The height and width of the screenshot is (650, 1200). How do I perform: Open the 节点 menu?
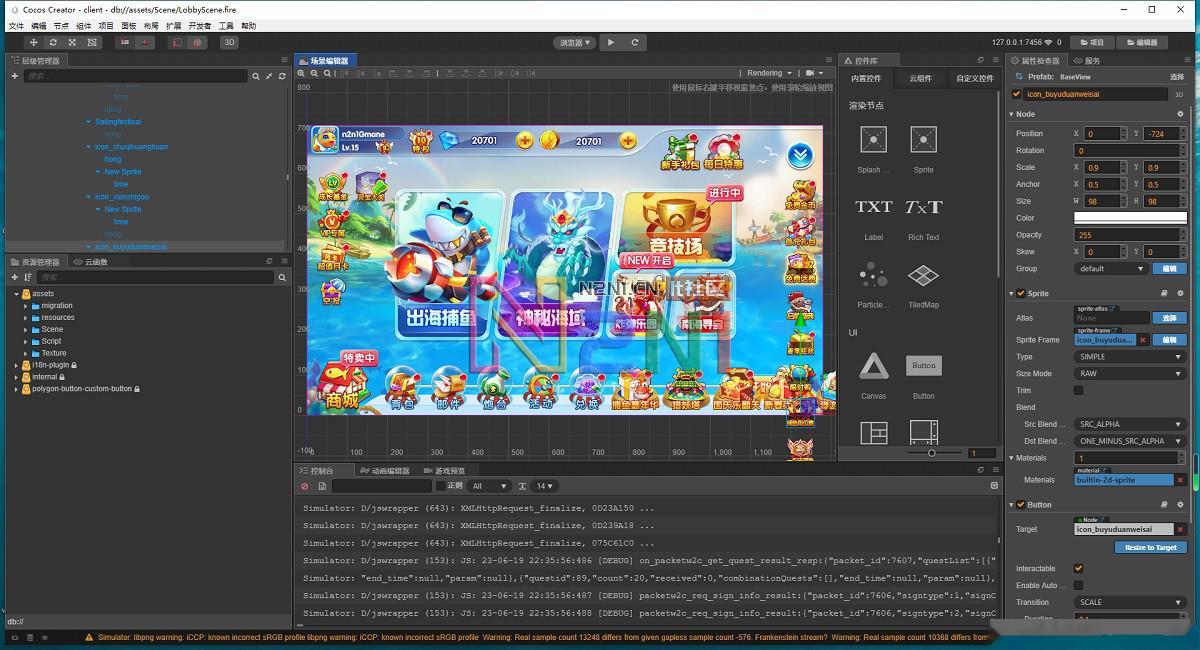pyautogui.click(x=62, y=26)
